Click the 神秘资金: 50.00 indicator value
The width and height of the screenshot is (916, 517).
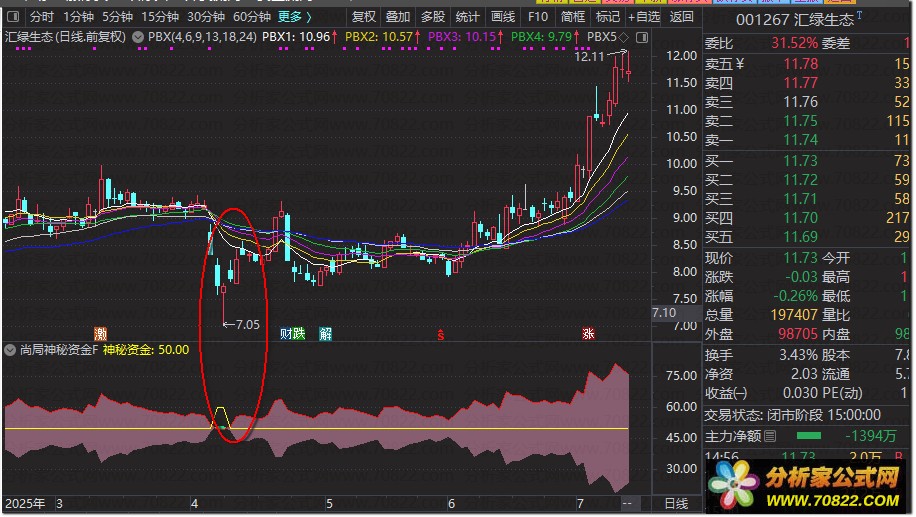pos(146,350)
